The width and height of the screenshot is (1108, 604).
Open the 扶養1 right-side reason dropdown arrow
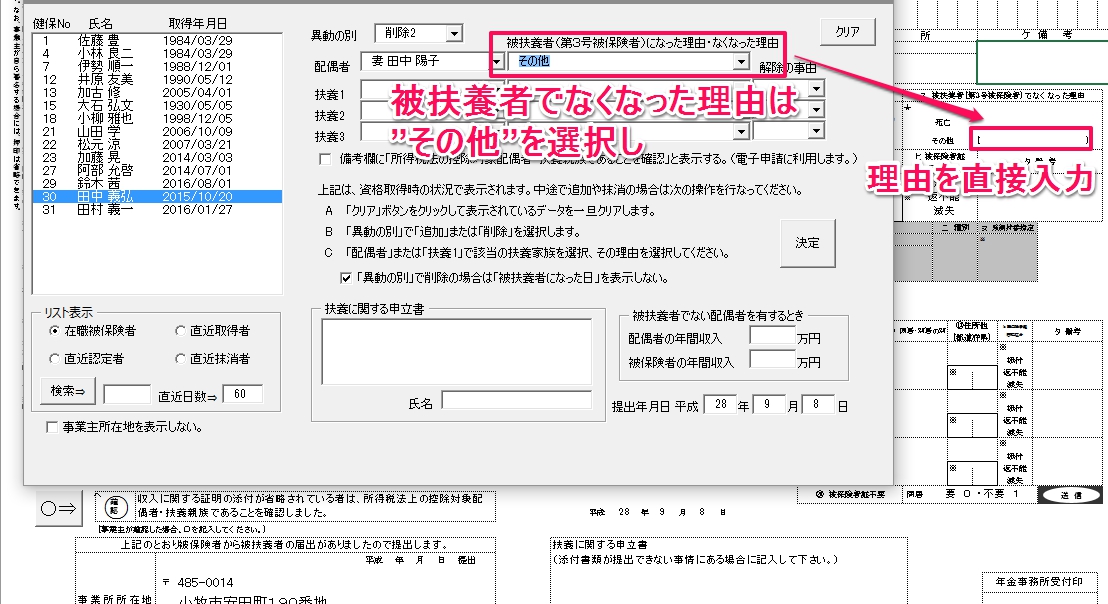[x=816, y=89]
